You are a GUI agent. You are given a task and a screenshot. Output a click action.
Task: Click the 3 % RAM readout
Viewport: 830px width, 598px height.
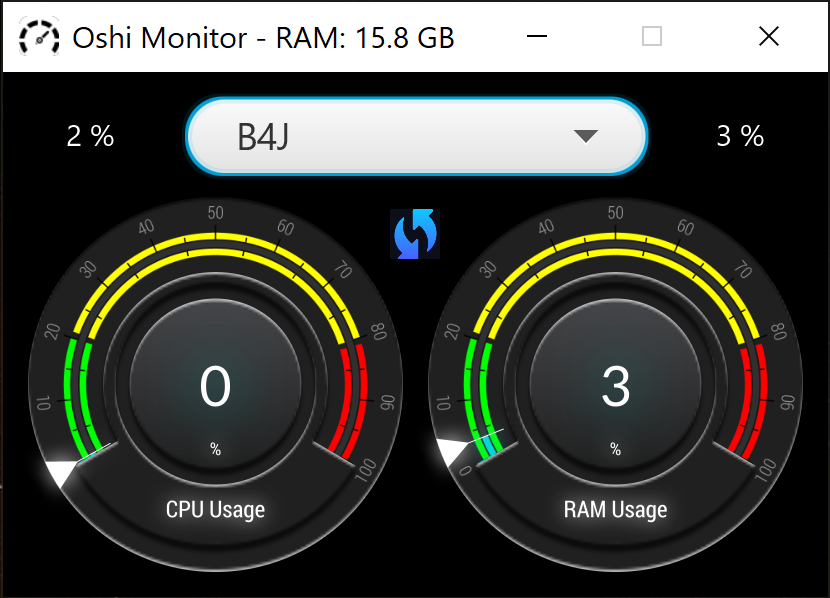click(x=740, y=136)
